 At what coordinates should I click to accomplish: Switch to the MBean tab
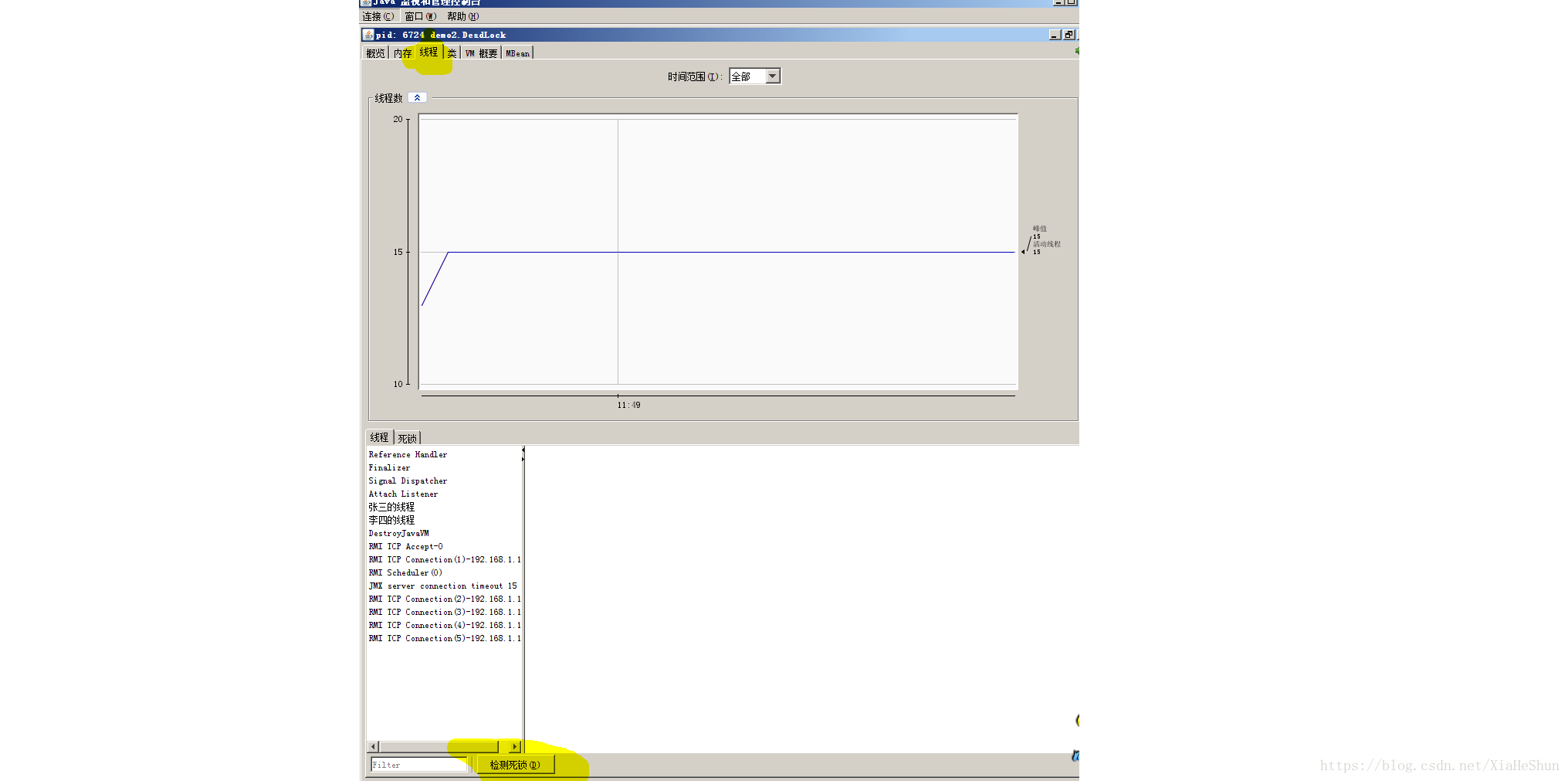pos(517,53)
